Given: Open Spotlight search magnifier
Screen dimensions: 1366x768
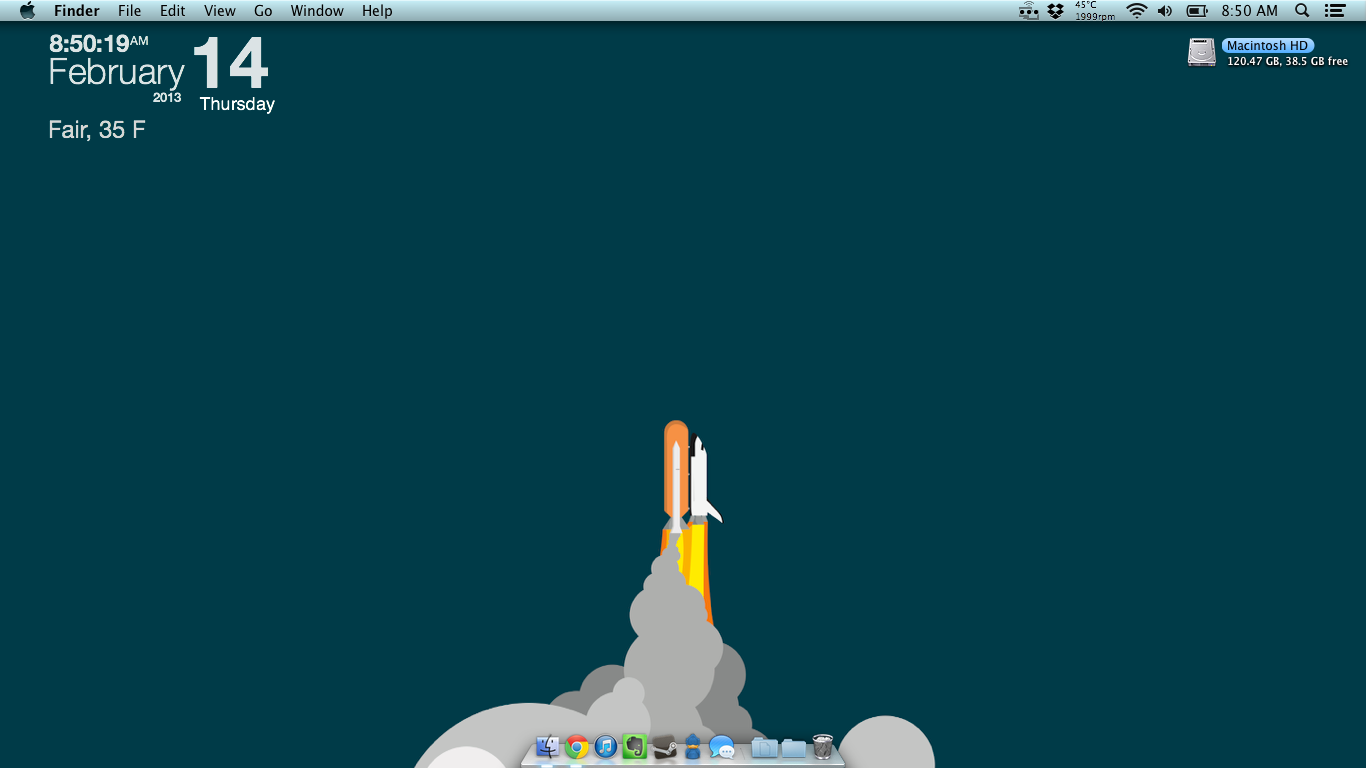Looking at the screenshot, I should [1302, 11].
